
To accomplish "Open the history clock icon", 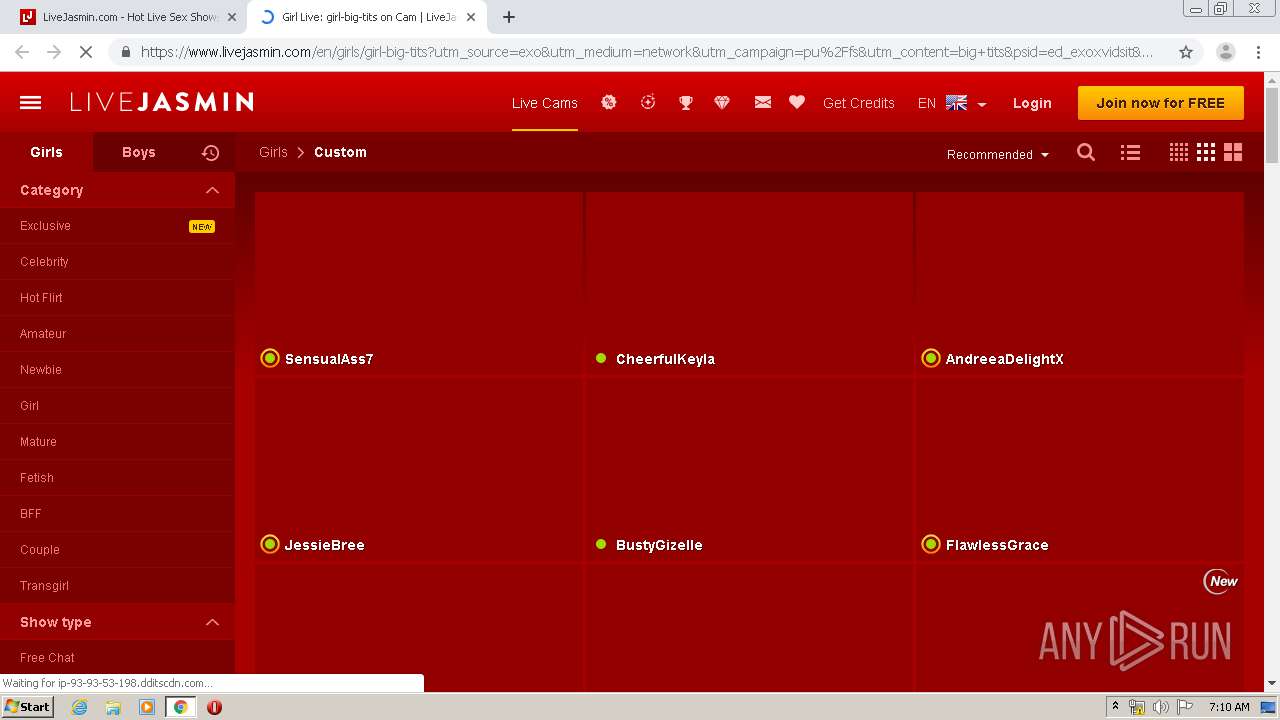I will (210, 153).
